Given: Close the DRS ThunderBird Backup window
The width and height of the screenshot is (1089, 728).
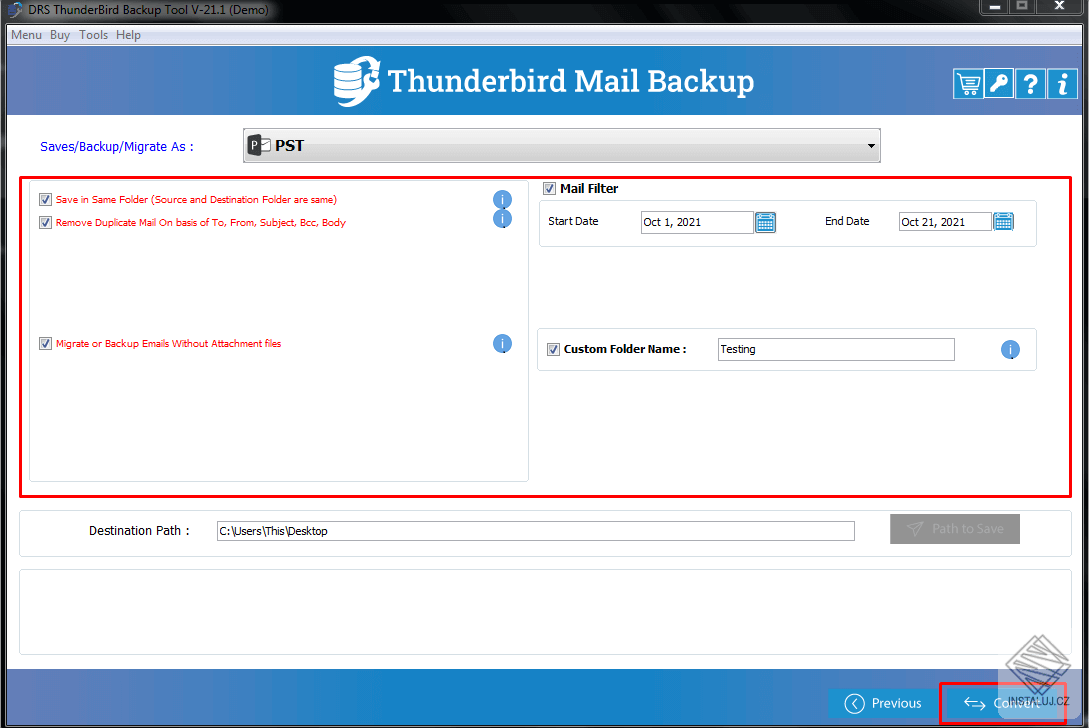Looking at the screenshot, I should (x=1059, y=6).
